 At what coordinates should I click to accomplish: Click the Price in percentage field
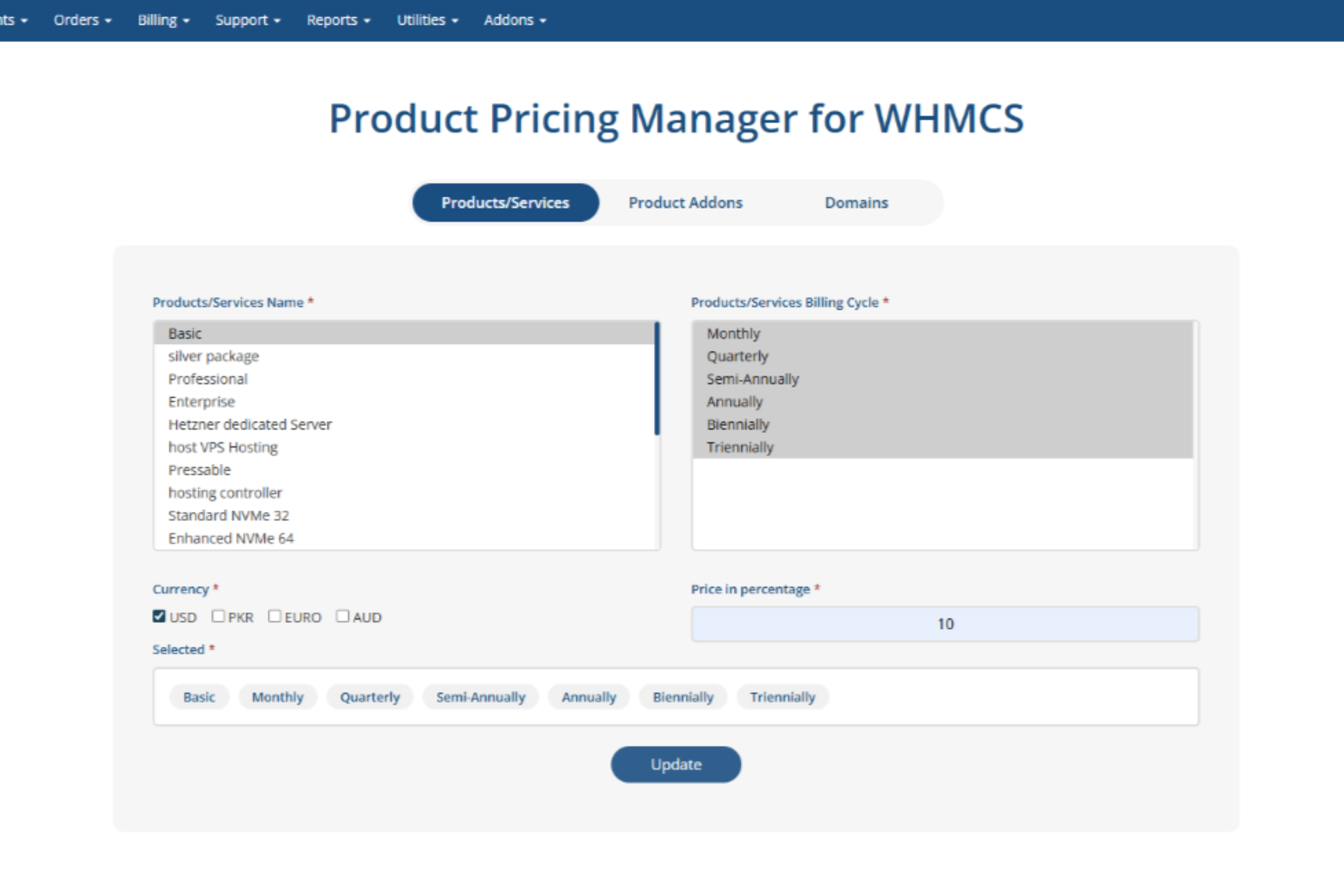point(944,624)
